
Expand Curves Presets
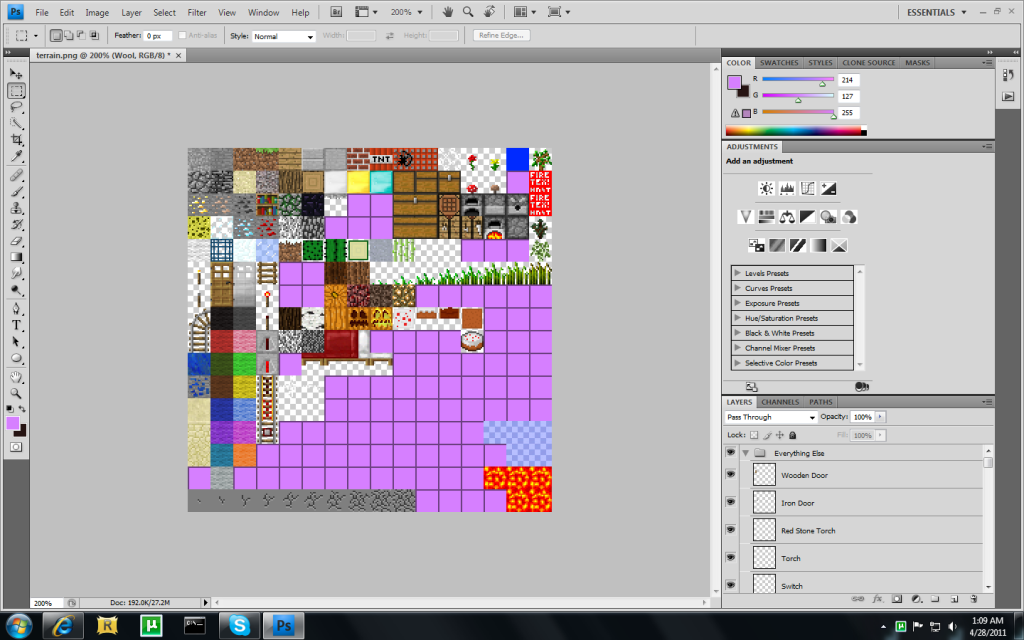tap(737, 288)
